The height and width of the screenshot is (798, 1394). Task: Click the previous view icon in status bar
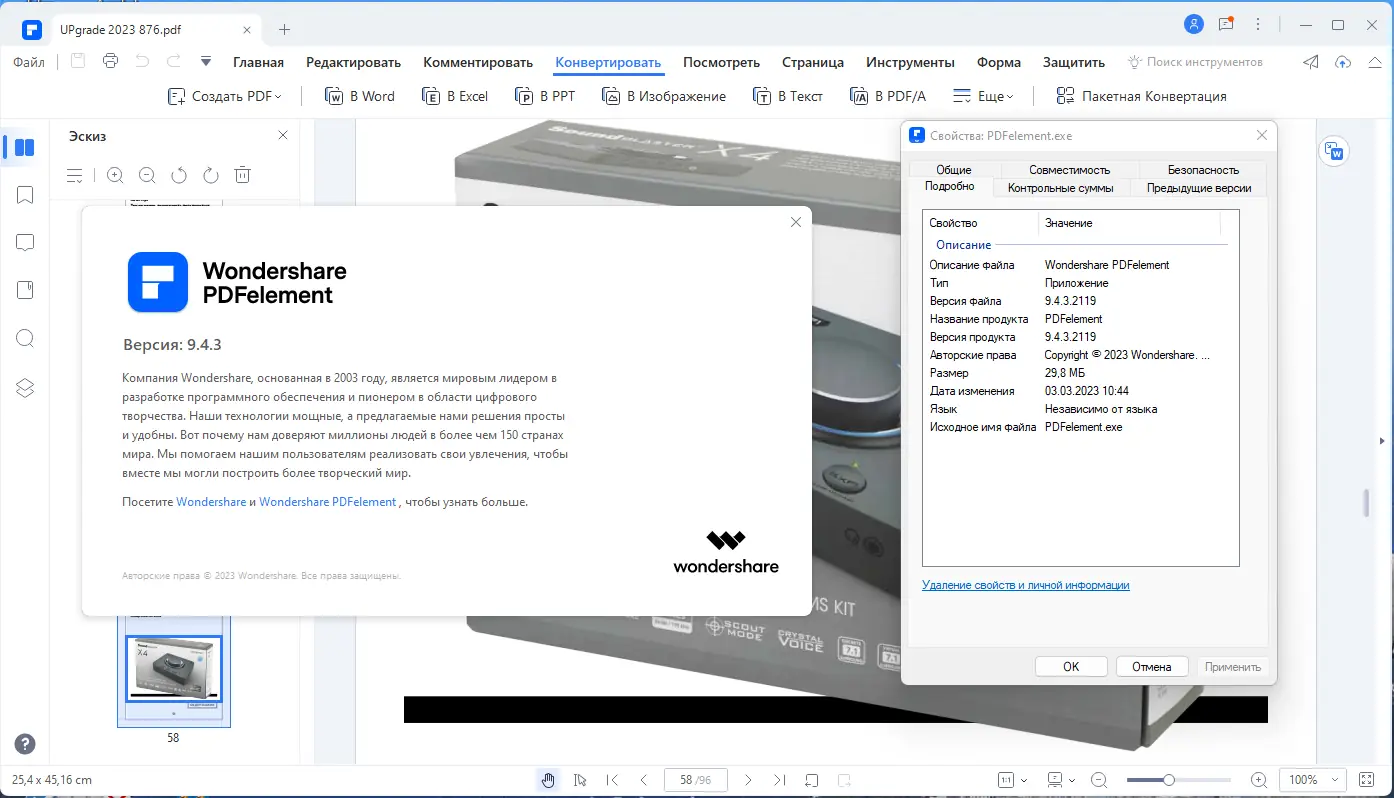pos(812,780)
